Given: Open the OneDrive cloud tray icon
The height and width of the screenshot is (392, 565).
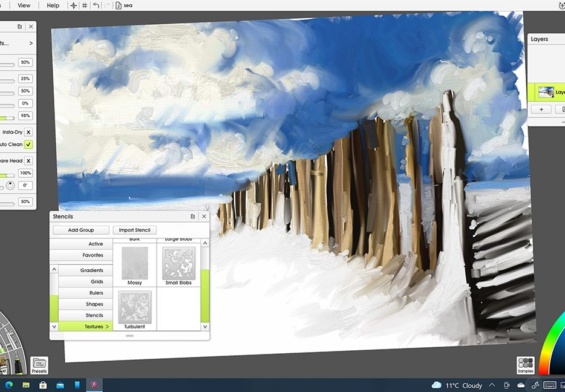Looking at the screenshot, I should 521,386.
